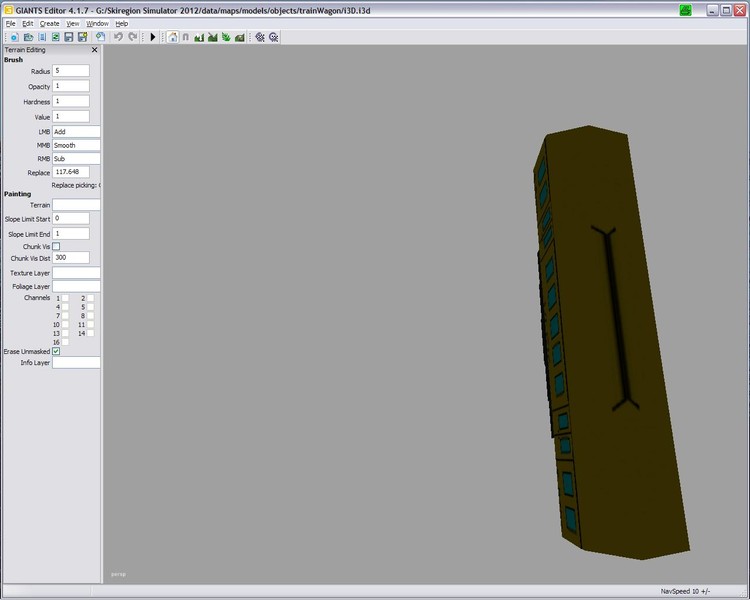Click the Redo arrow icon
This screenshot has height=600, width=750.
click(132, 37)
